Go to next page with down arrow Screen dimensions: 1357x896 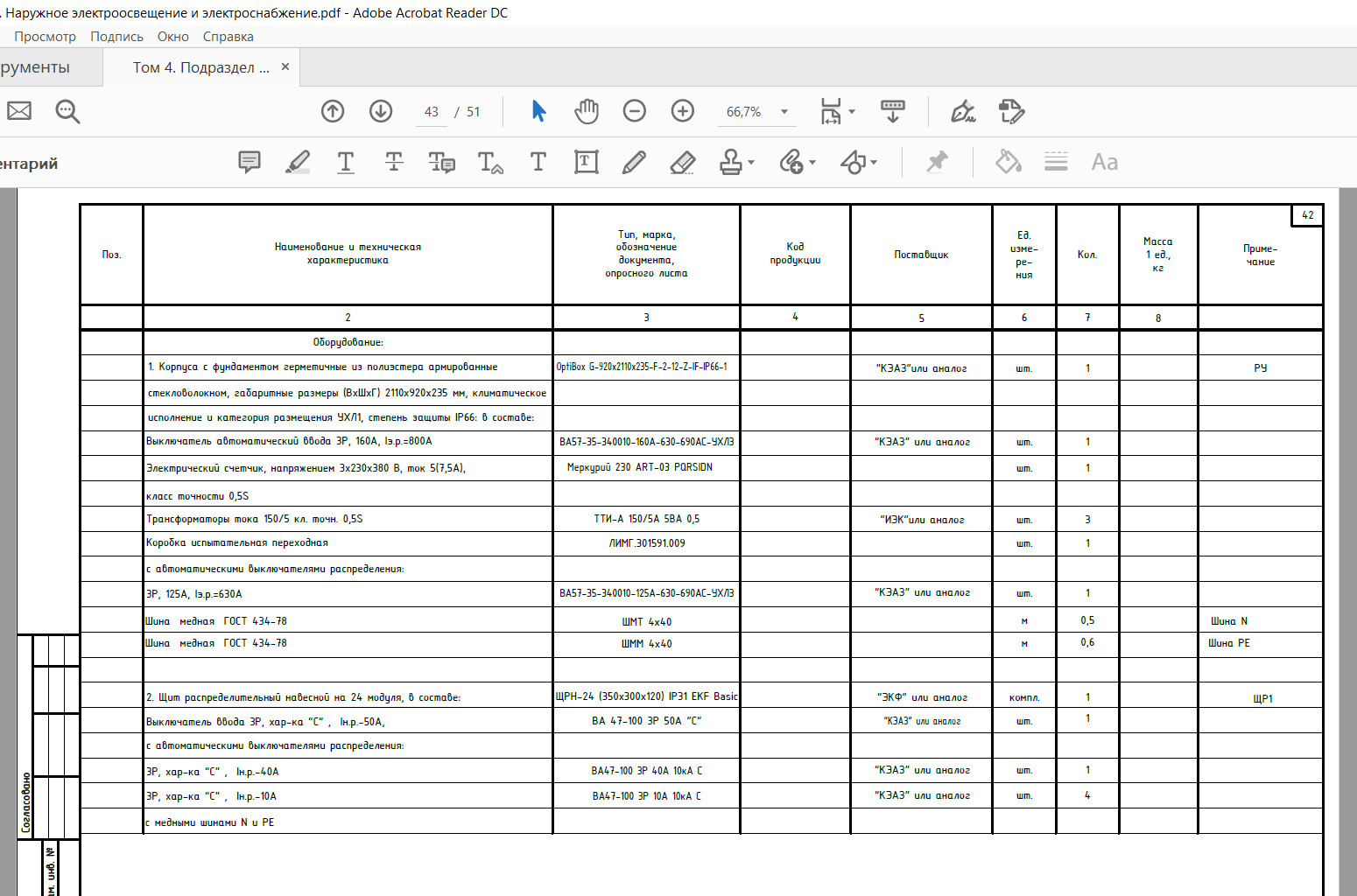381,111
